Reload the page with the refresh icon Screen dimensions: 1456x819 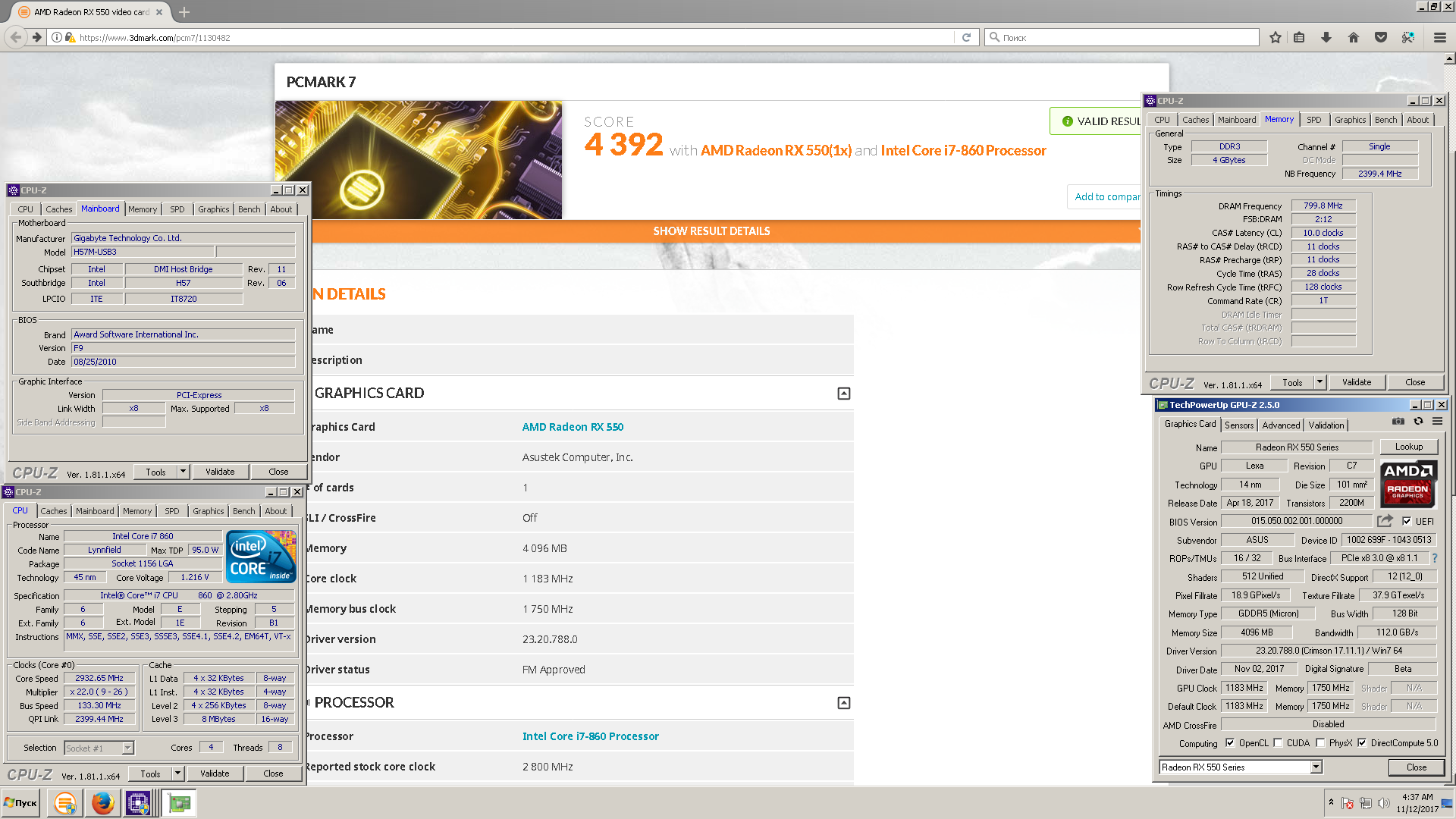point(966,37)
